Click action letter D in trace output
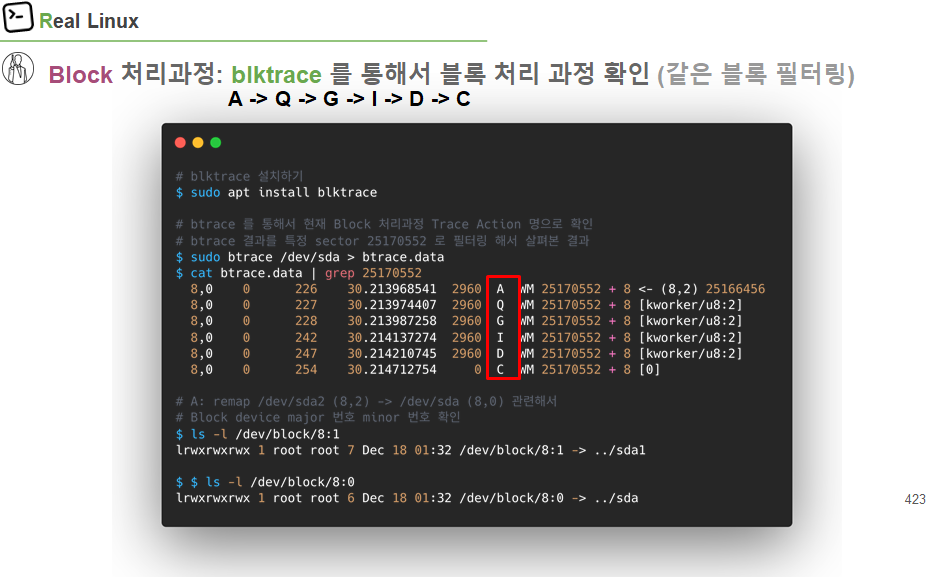This screenshot has width=939, height=577. [x=500, y=354]
